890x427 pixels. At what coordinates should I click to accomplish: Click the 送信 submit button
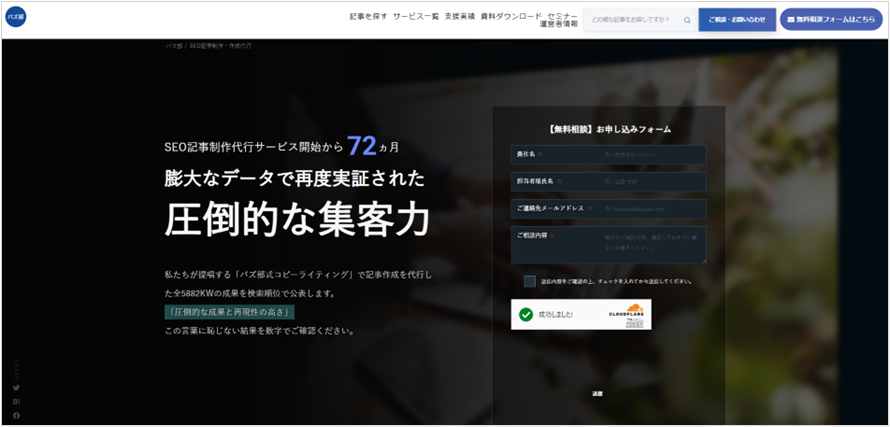pyautogui.click(x=597, y=393)
